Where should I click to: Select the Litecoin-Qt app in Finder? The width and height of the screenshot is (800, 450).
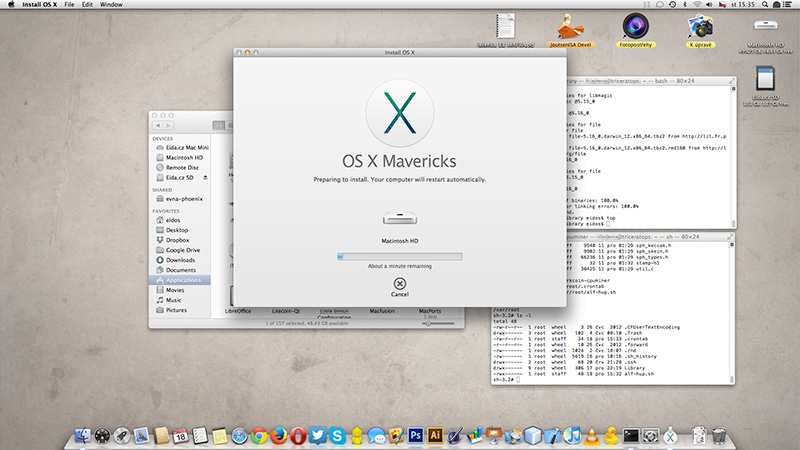286,311
